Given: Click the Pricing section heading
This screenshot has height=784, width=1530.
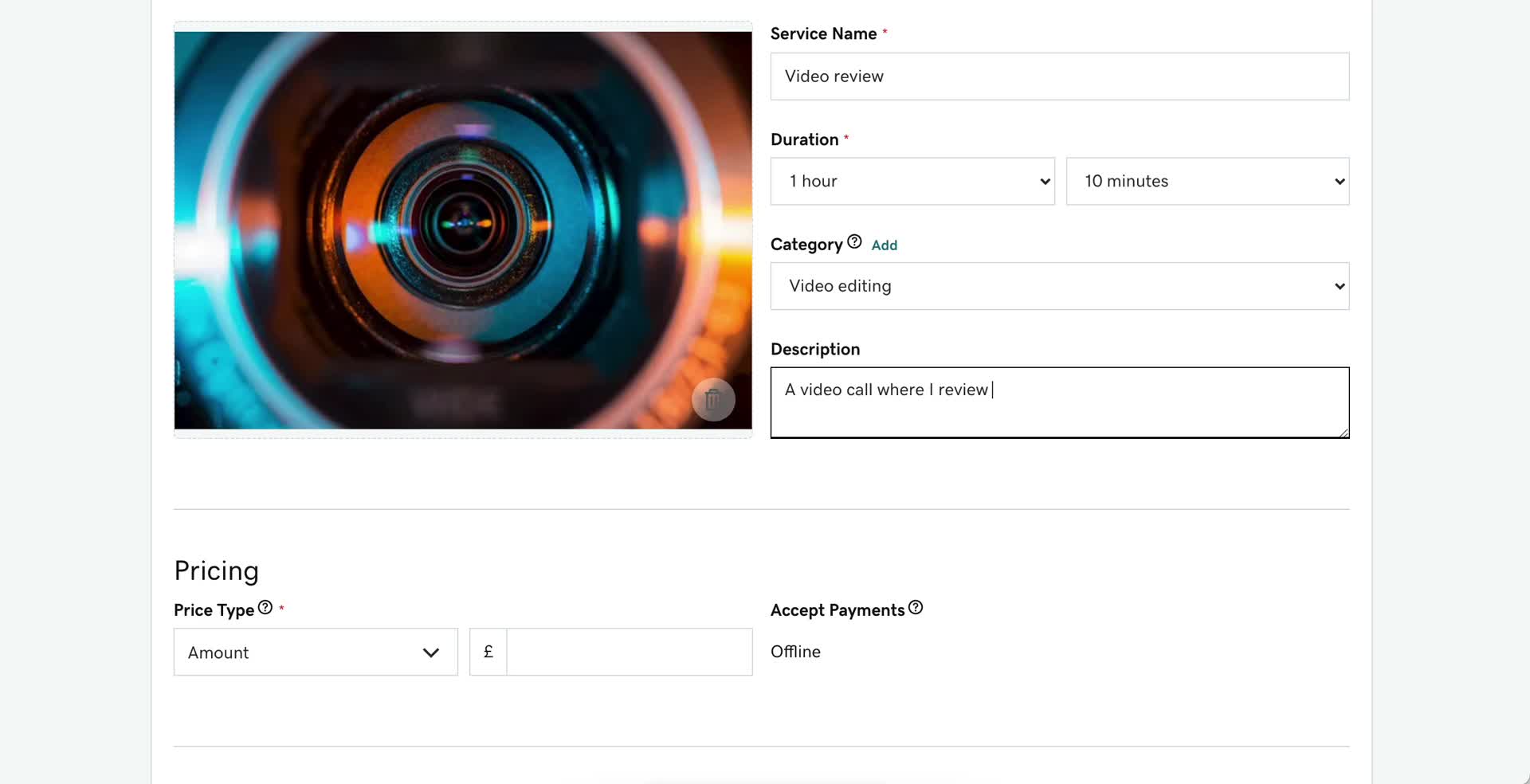Looking at the screenshot, I should [217, 571].
